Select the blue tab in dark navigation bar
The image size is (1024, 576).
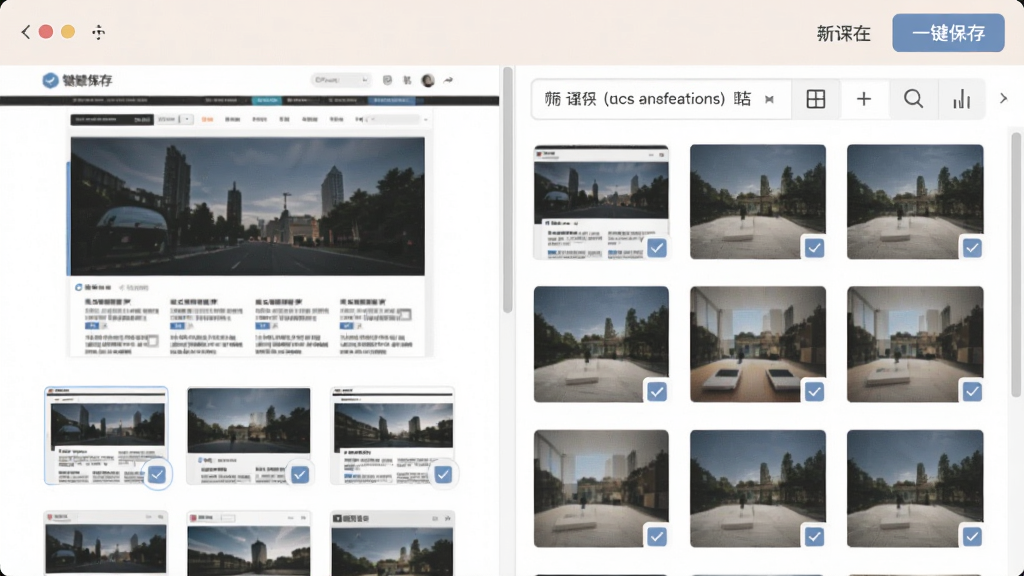391,101
